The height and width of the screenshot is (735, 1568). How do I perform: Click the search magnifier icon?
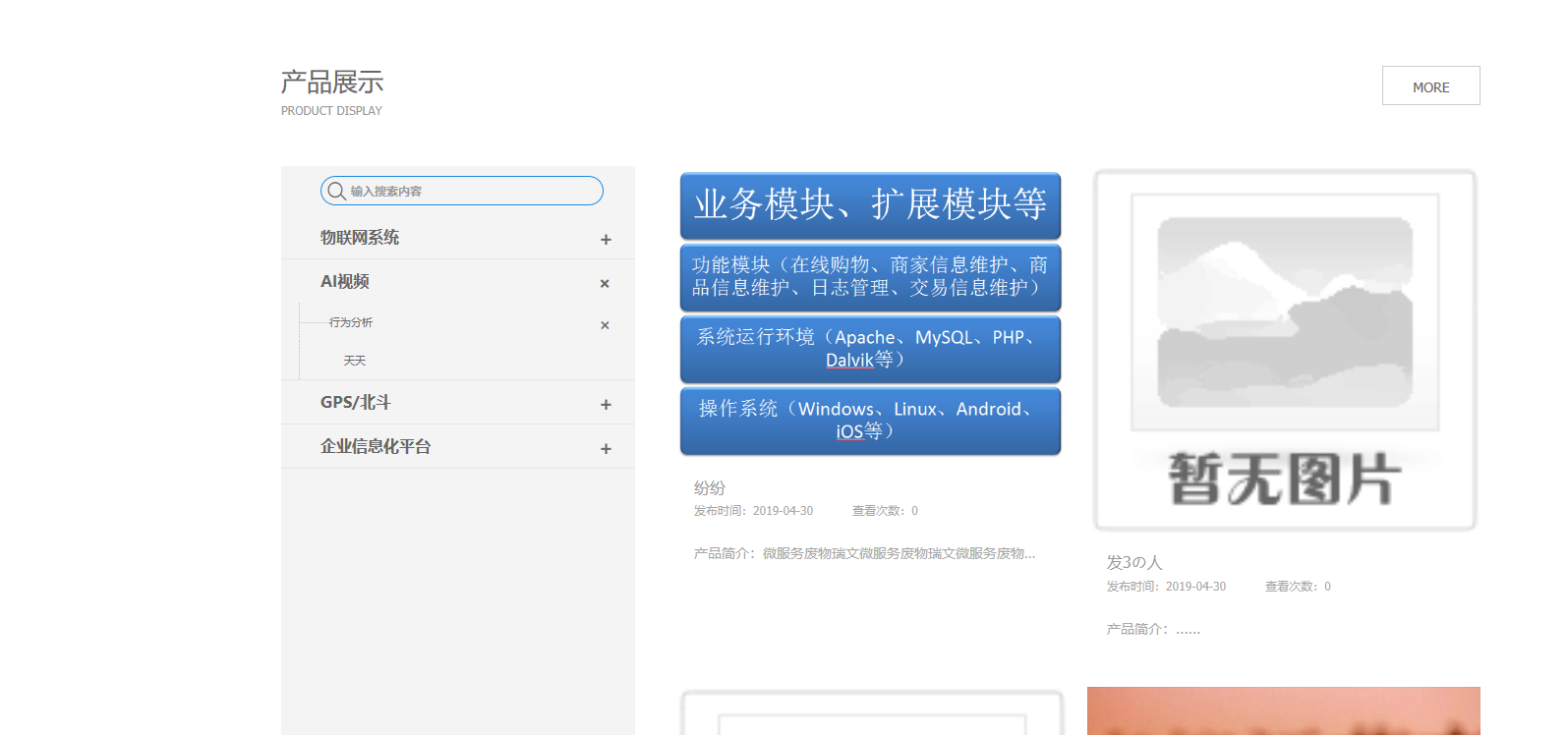[336, 191]
